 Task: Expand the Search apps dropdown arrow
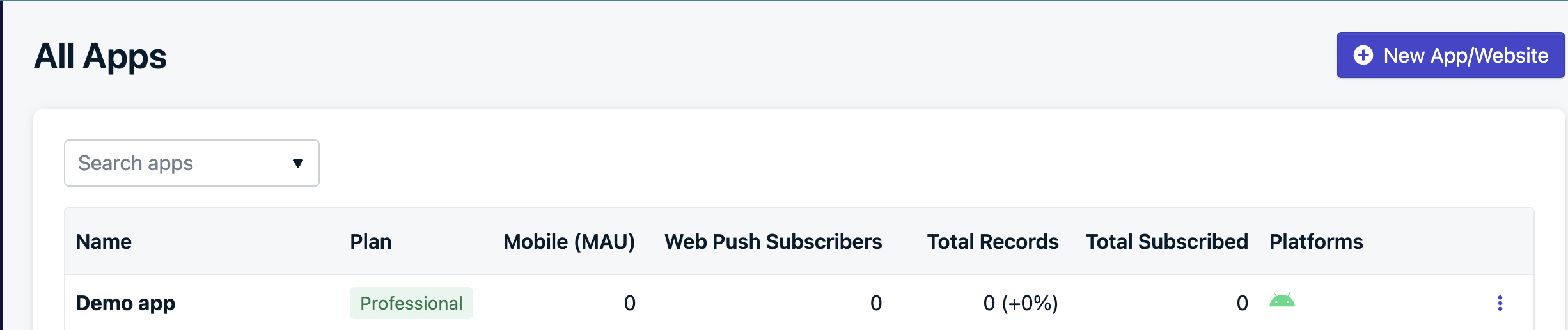tap(297, 164)
